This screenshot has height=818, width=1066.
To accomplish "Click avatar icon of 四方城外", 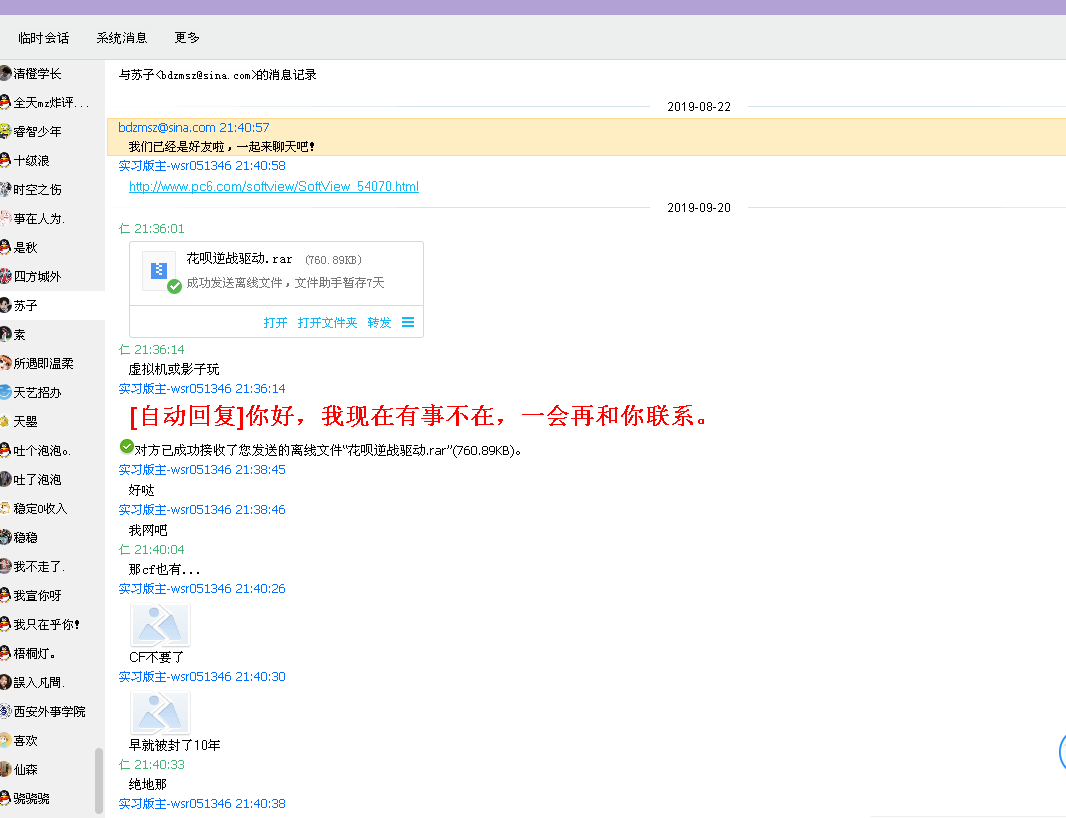I will [5, 277].
